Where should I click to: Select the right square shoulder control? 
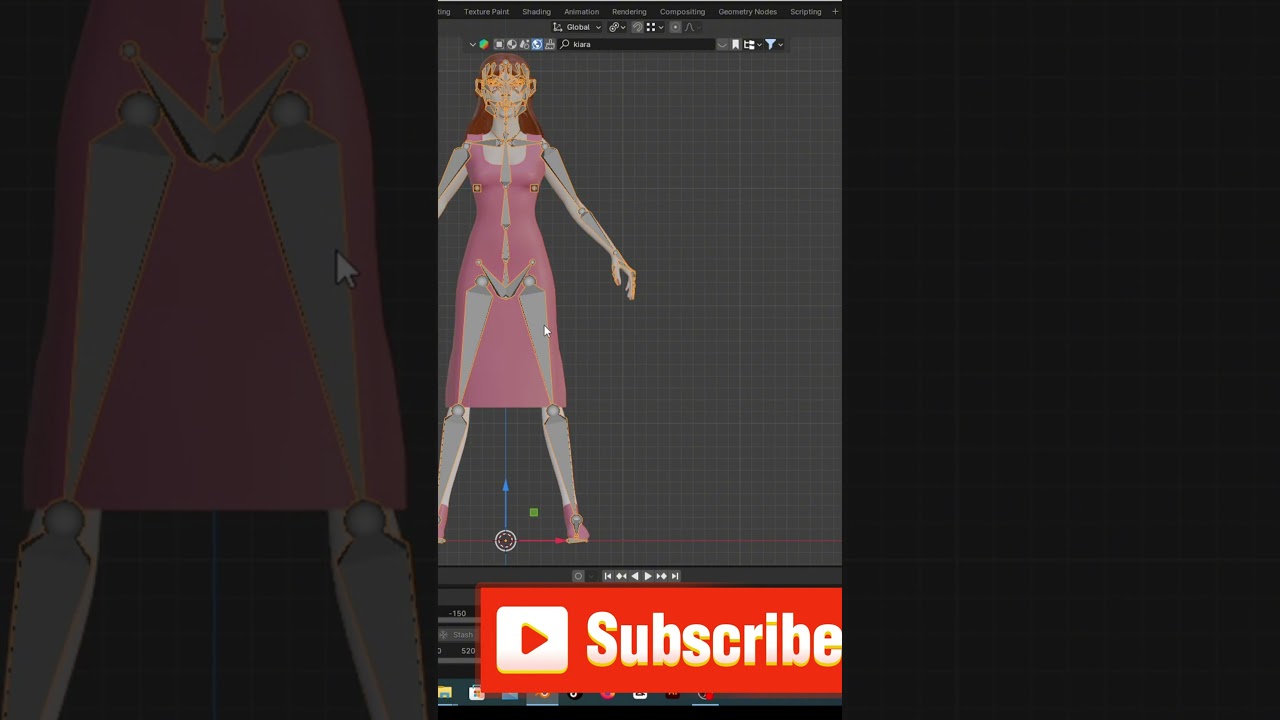[534, 188]
